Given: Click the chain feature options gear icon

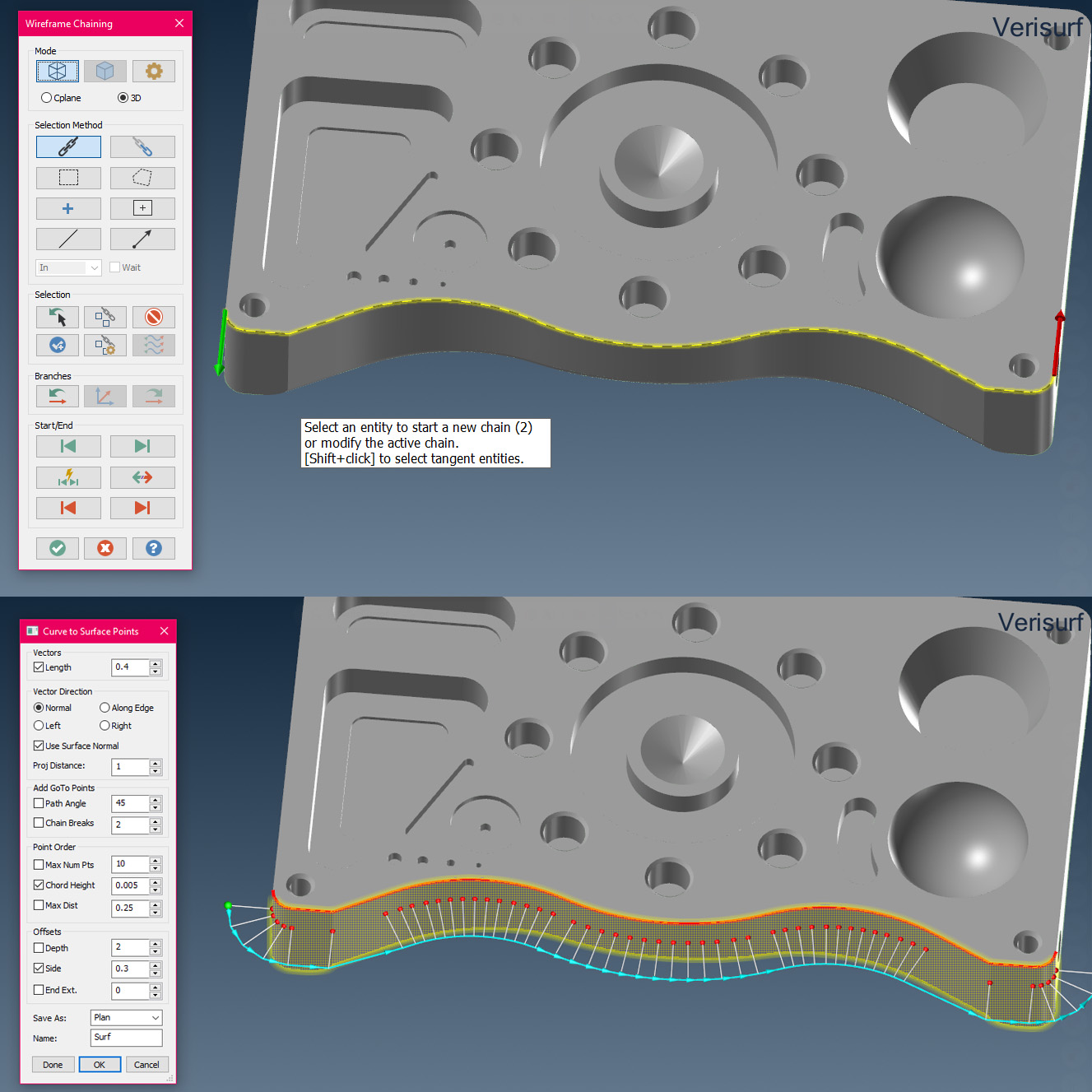Looking at the screenshot, I should tap(105, 345).
